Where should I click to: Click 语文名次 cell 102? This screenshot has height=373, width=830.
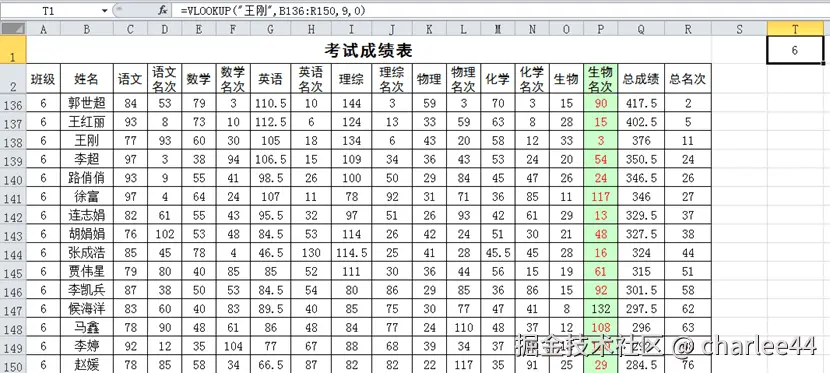pos(165,234)
